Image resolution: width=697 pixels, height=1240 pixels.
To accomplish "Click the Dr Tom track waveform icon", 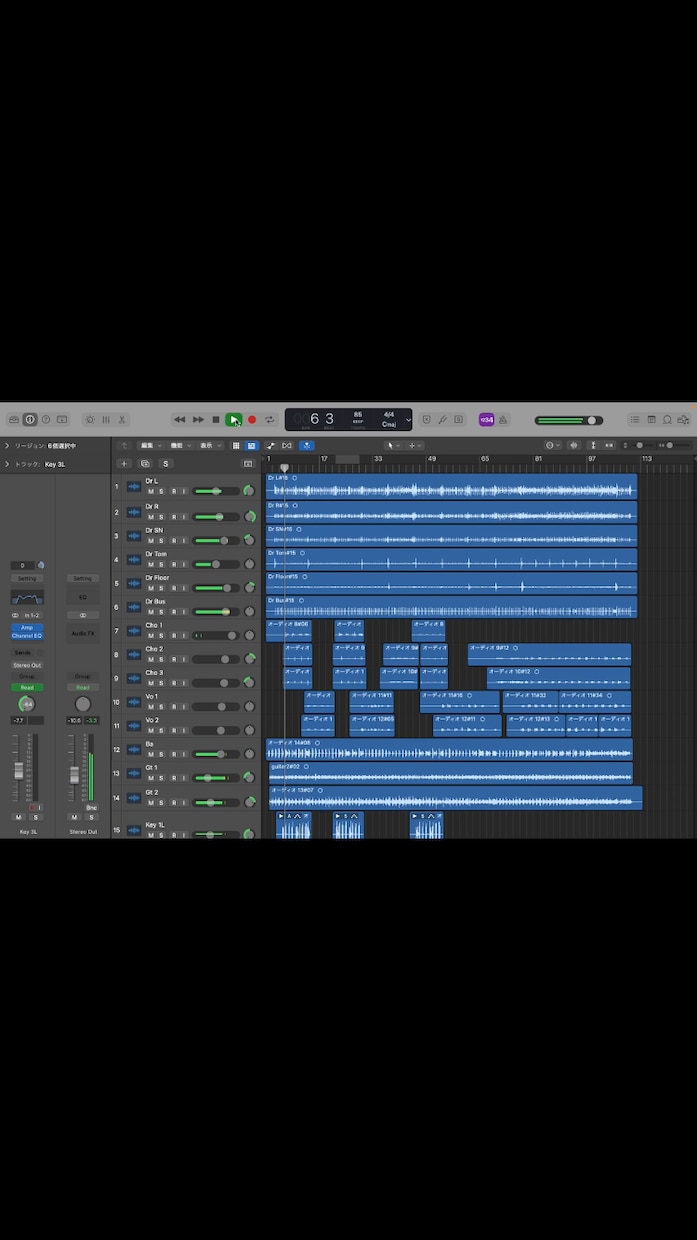I will coord(134,559).
